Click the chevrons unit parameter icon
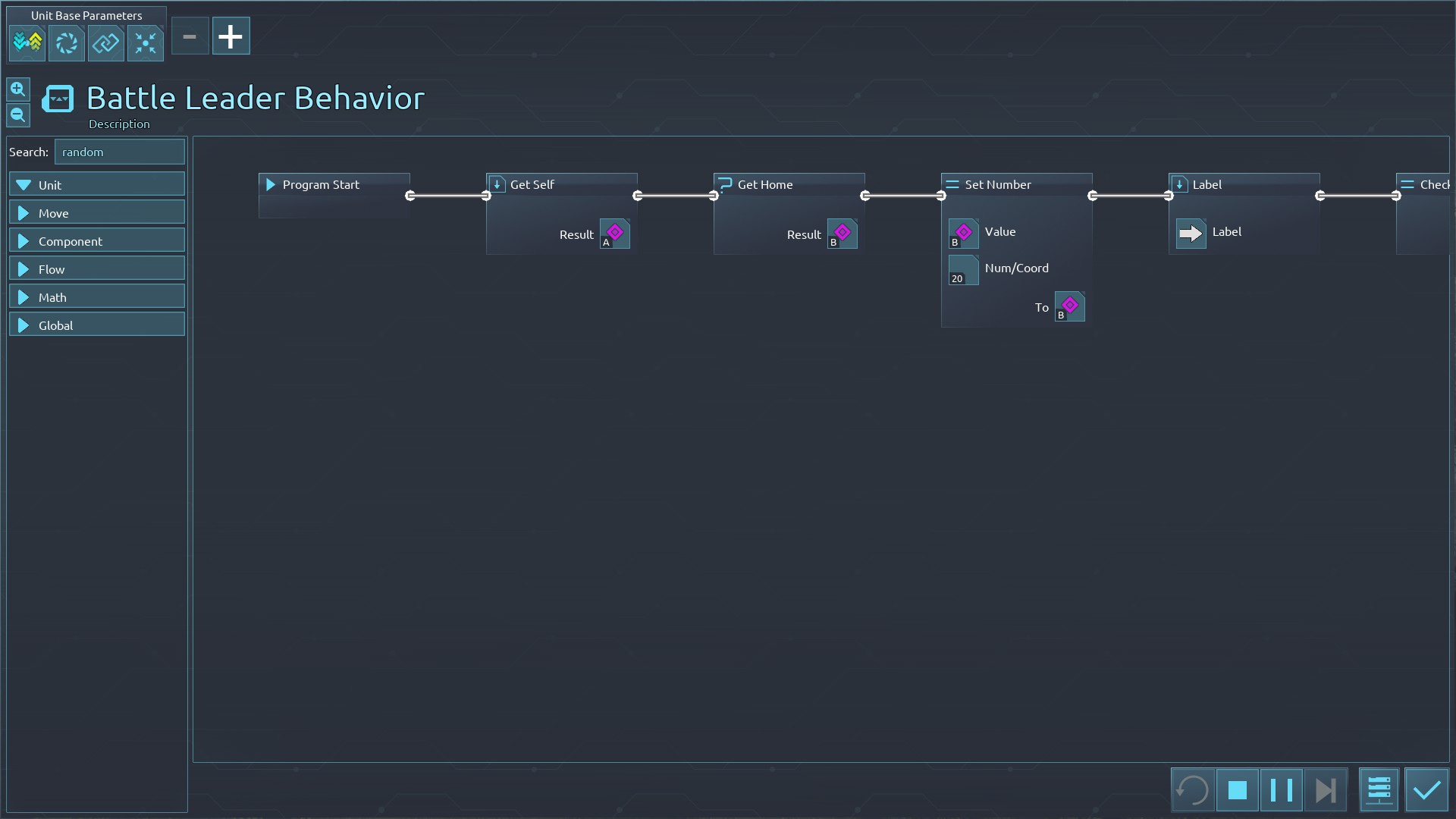 [x=27, y=42]
